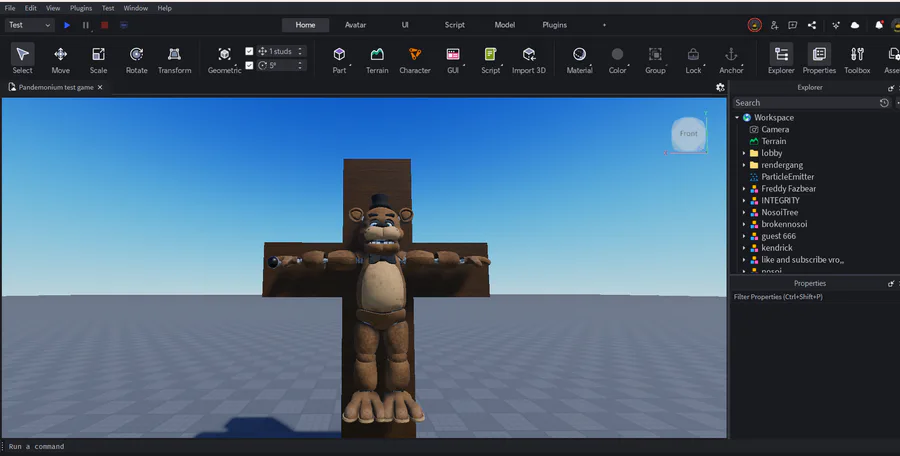Viewport: 900px width, 456px height.
Task: Collapse the Workspace tree node
Action: 737,118
